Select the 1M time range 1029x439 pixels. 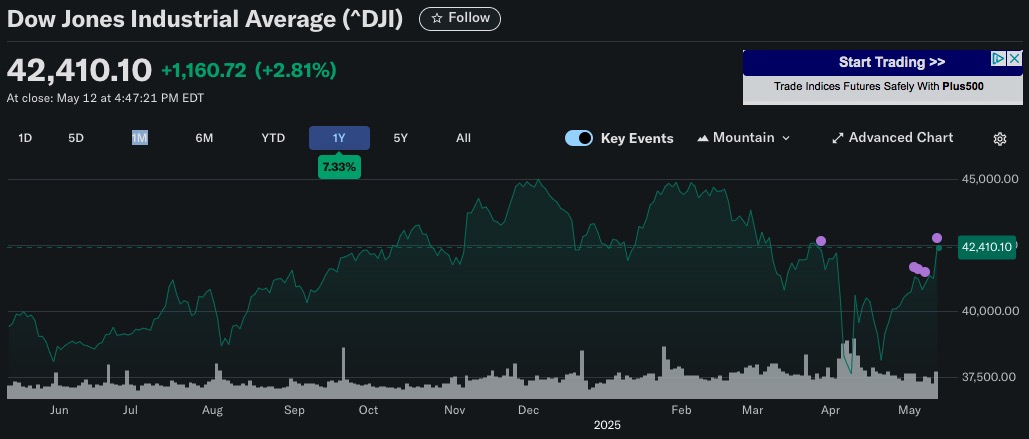[139, 138]
